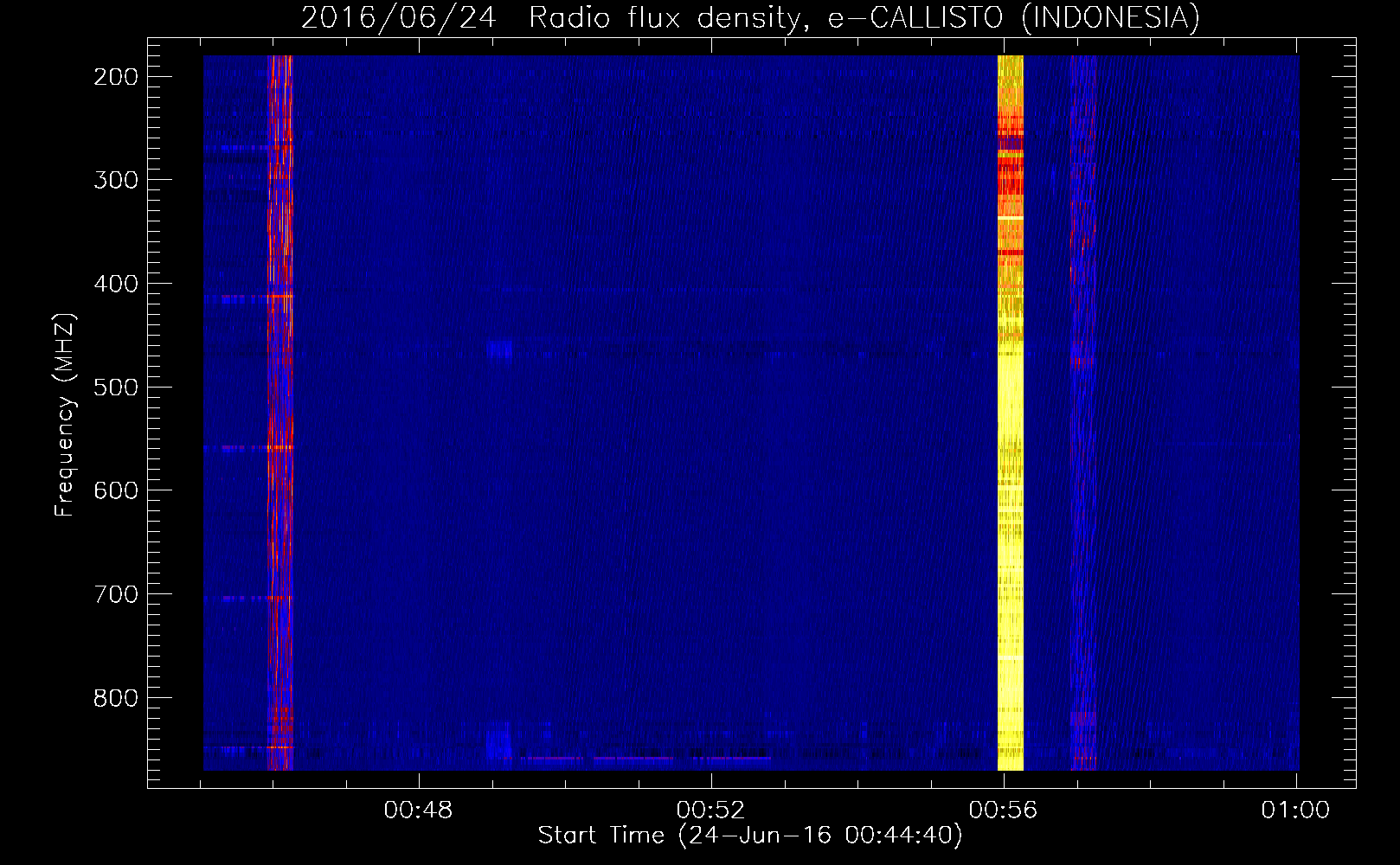Click the 00:52 time axis label

(711, 811)
